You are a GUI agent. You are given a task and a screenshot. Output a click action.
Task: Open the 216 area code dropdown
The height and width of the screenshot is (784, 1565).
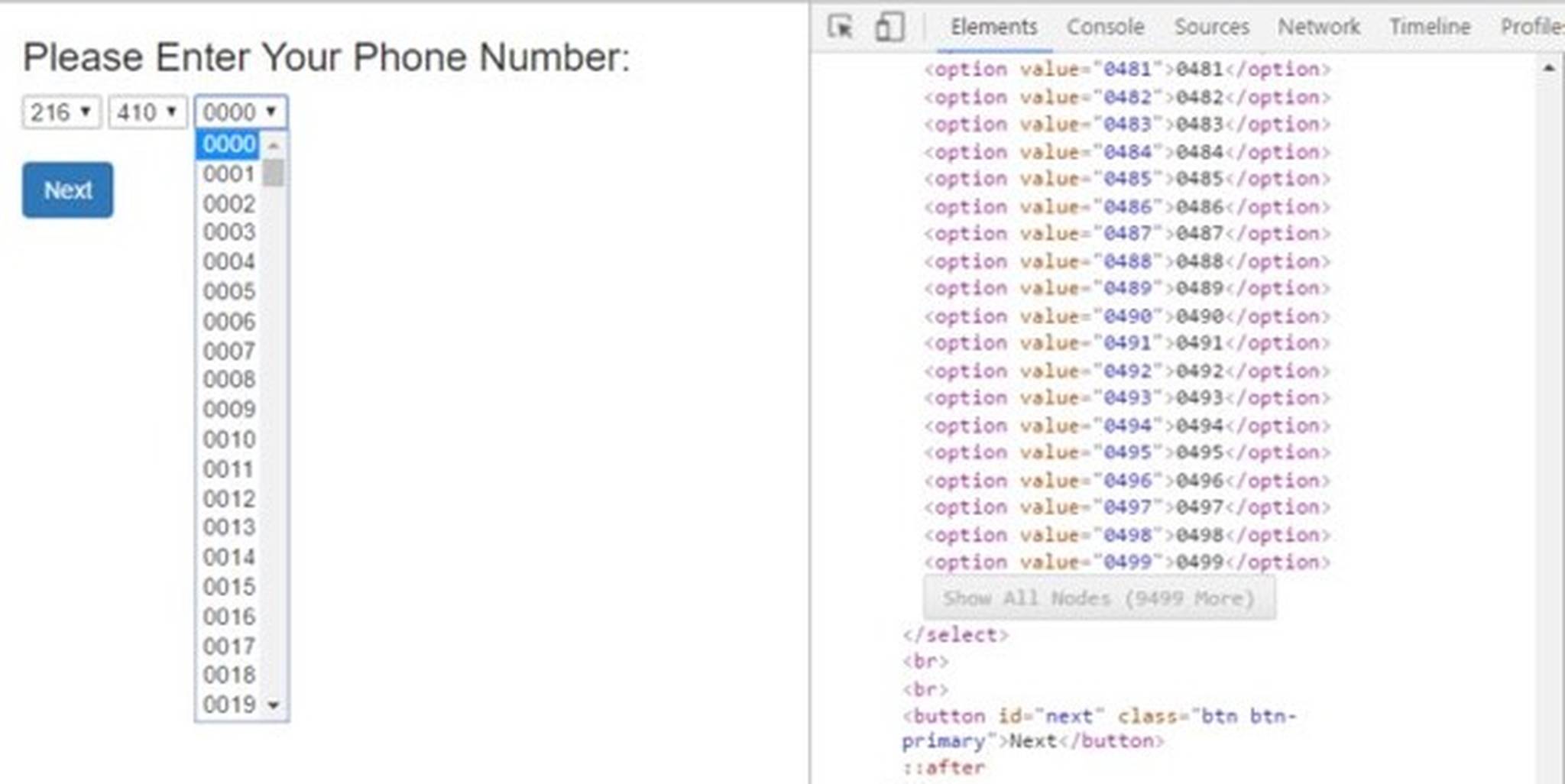[x=61, y=112]
